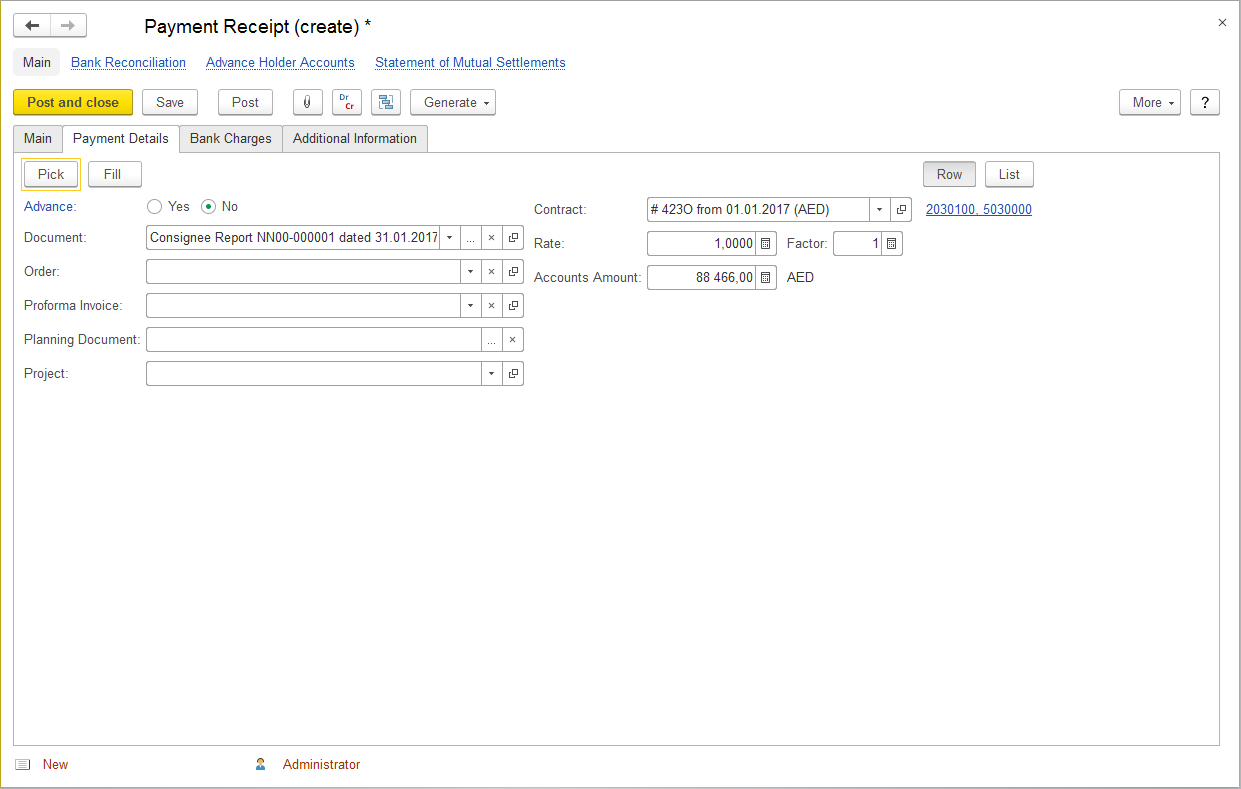Click into the Order input field
The height and width of the screenshot is (789, 1241).
click(302, 272)
